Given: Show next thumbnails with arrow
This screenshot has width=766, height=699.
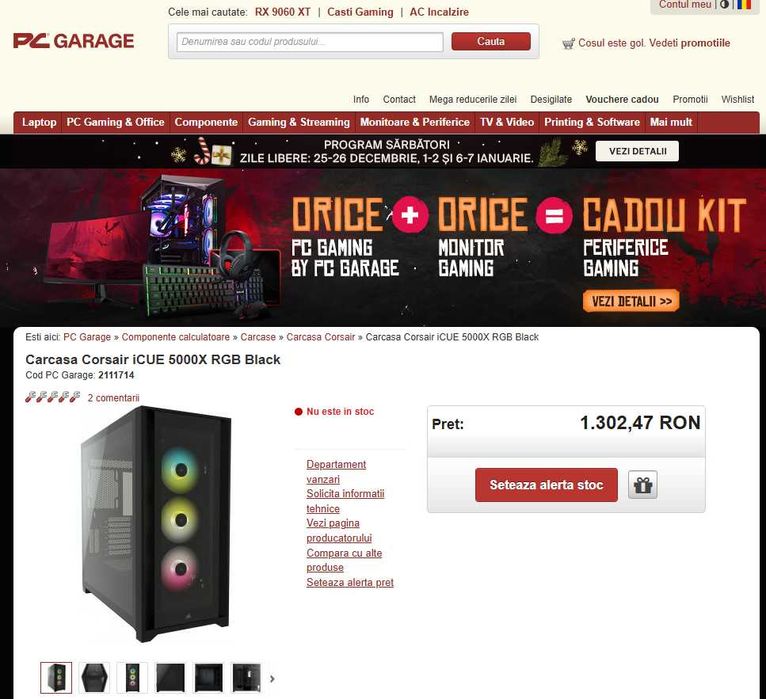Looking at the screenshot, I should (273, 678).
